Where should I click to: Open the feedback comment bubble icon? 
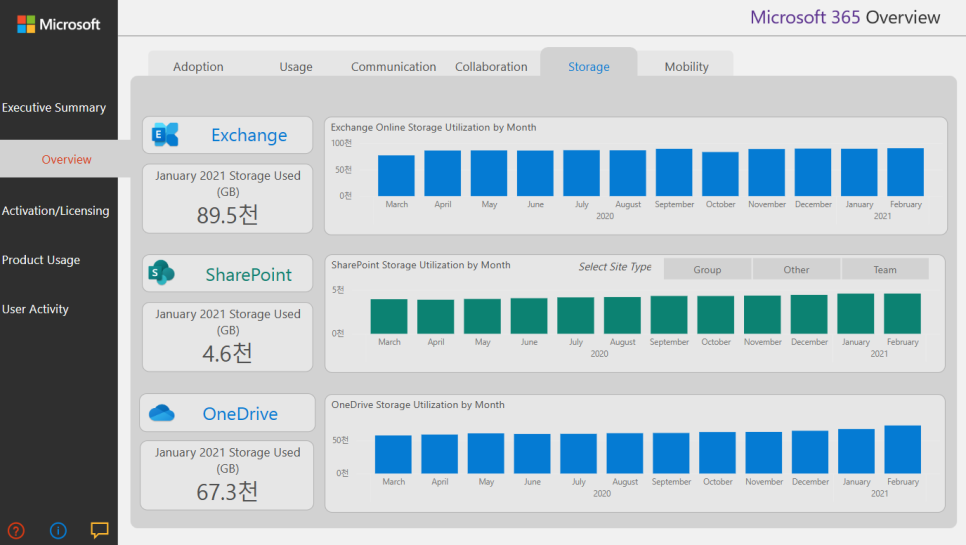click(99, 530)
